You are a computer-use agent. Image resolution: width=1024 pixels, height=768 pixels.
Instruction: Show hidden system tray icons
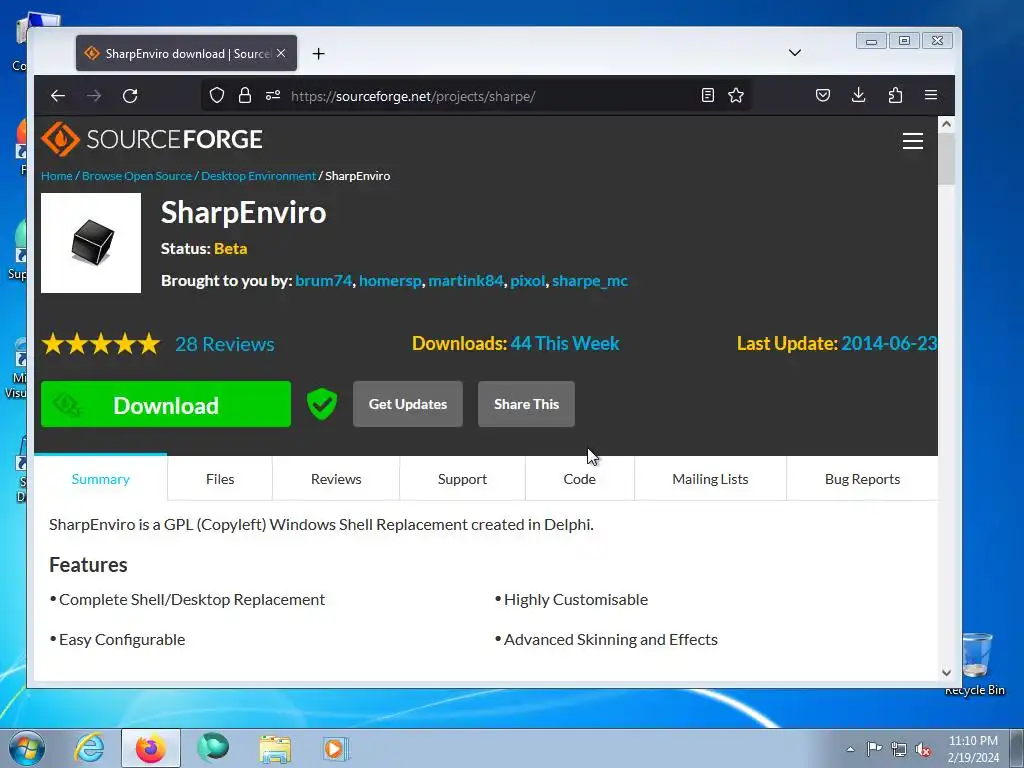[850, 749]
